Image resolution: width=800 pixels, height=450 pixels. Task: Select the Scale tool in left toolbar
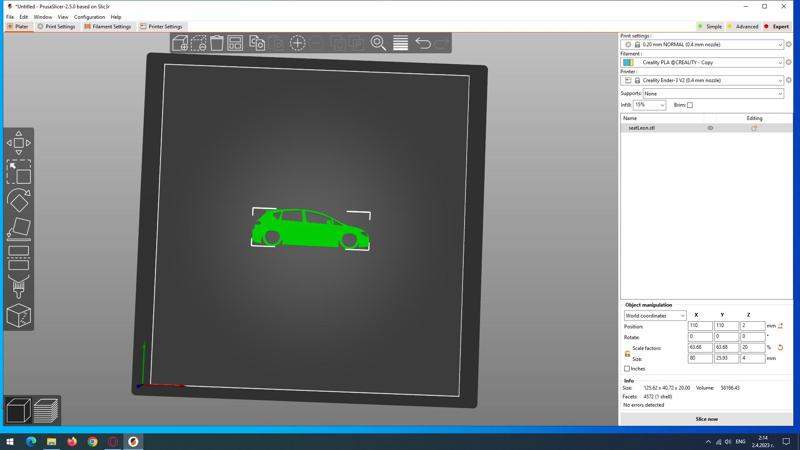(19, 172)
